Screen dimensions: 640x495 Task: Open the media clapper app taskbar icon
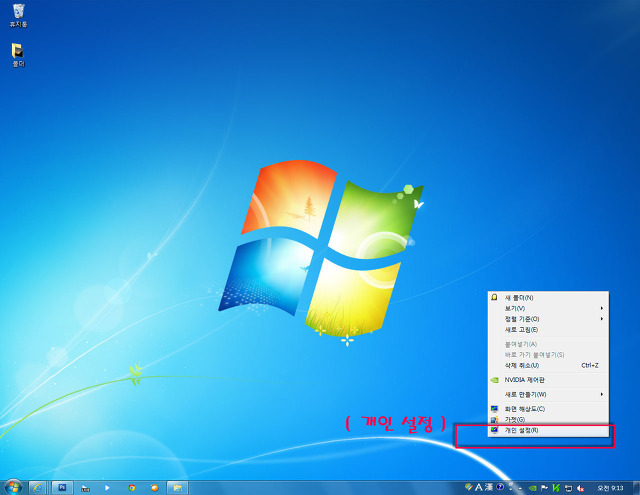[85, 488]
